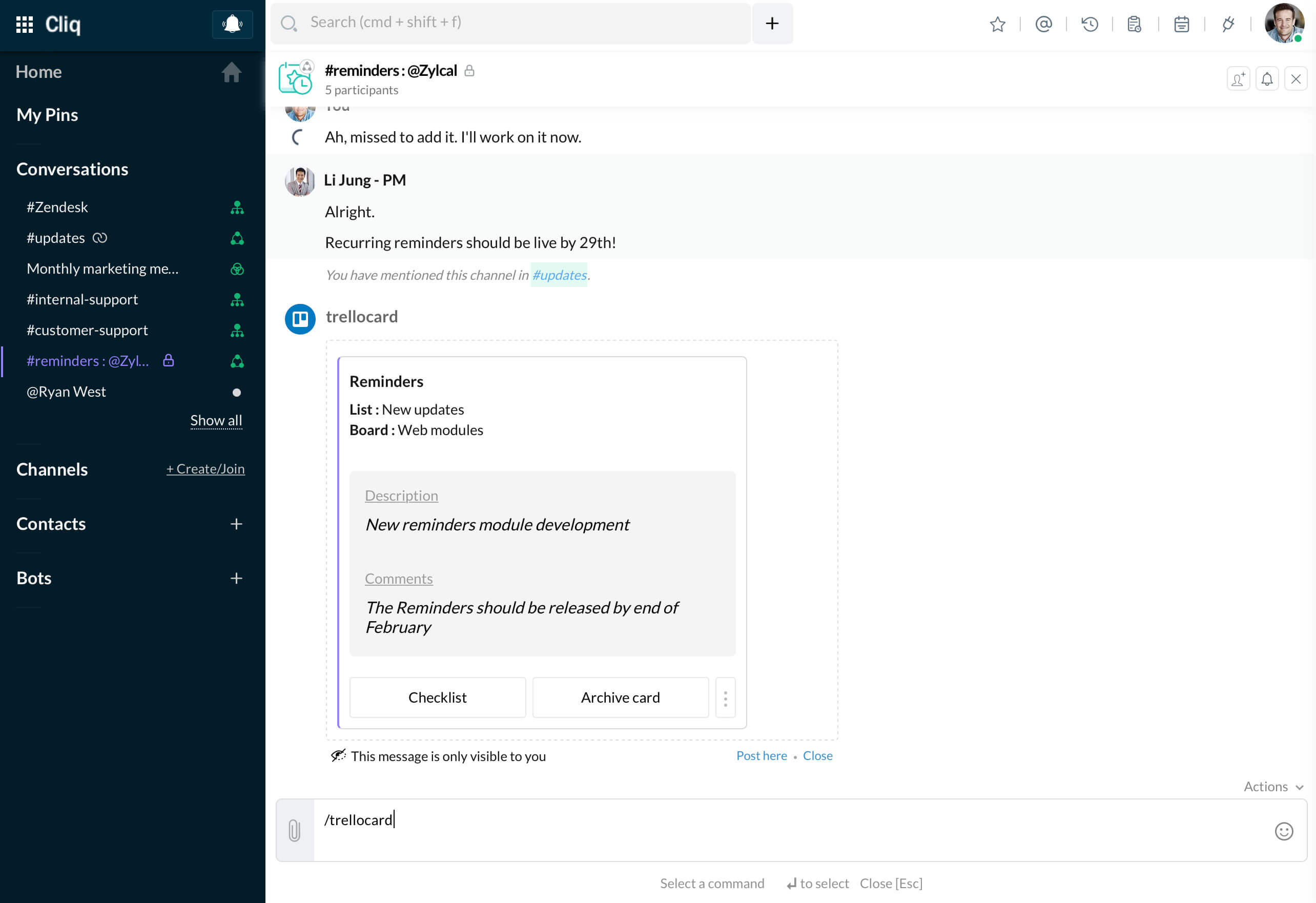Click the Checklist button
Viewport: 1316px width, 903px height.
(x=437, y=697)
